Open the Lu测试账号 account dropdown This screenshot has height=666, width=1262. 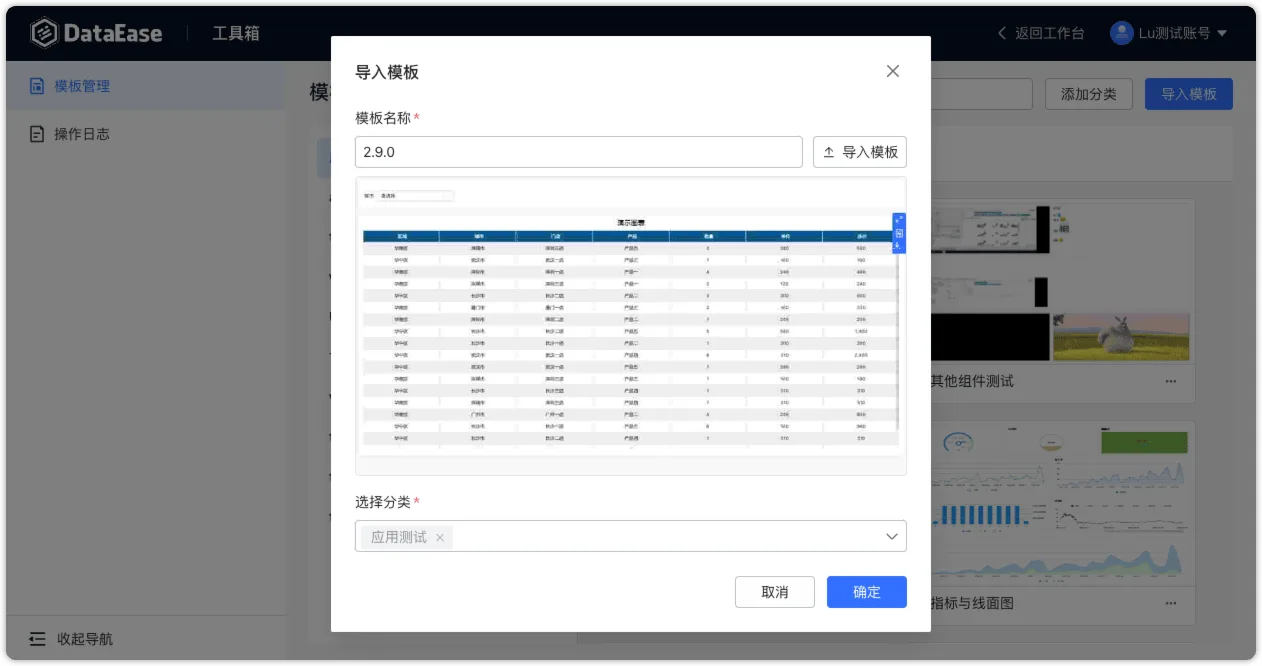(x=1169, y=33)
